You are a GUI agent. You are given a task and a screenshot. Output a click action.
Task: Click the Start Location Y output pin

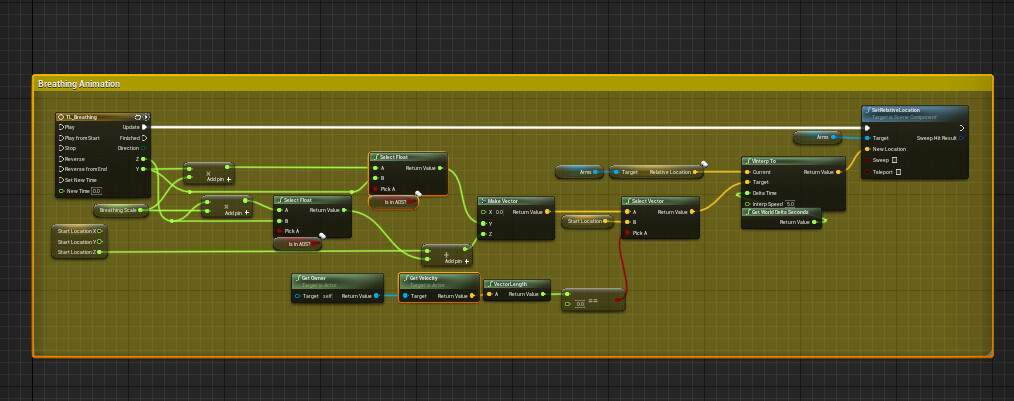tap(100, 241)
